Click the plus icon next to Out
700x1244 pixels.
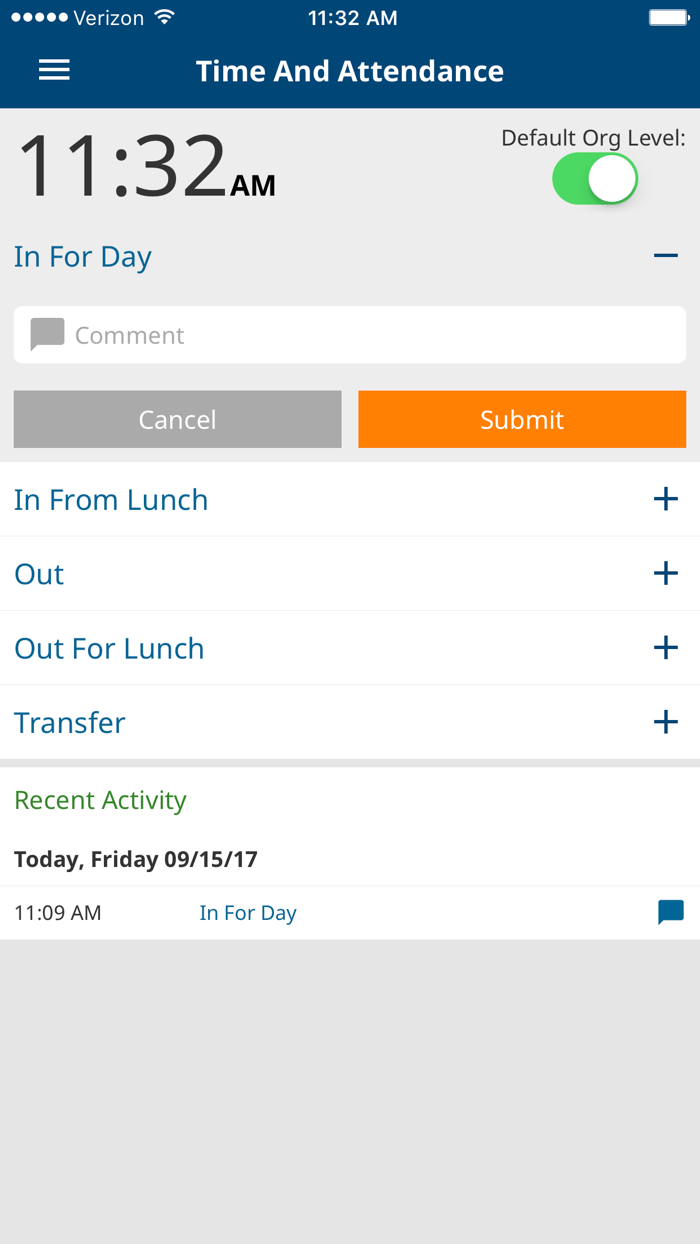coord(666,573)
